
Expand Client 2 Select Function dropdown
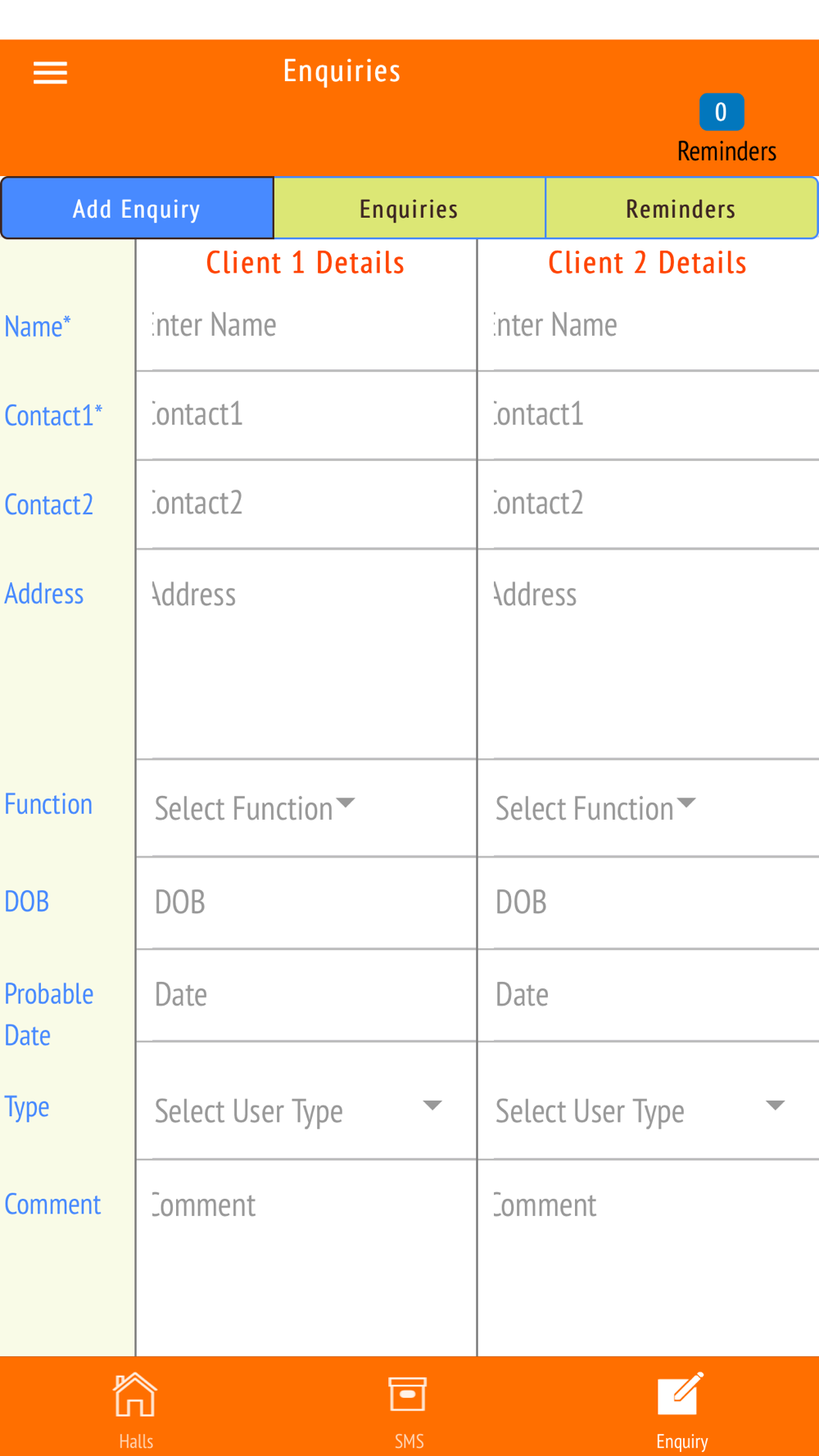click(595, 808)
